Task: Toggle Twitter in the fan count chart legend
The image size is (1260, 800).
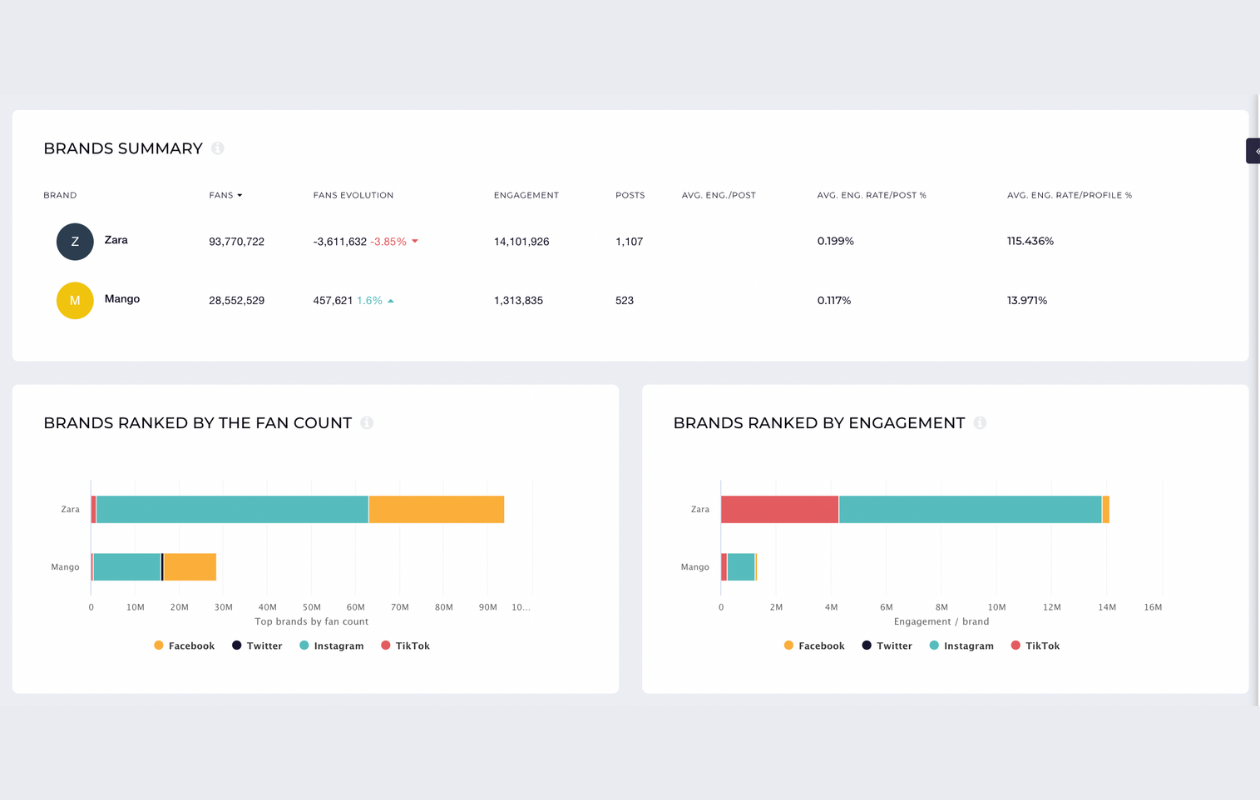Action: coord(257,646)
